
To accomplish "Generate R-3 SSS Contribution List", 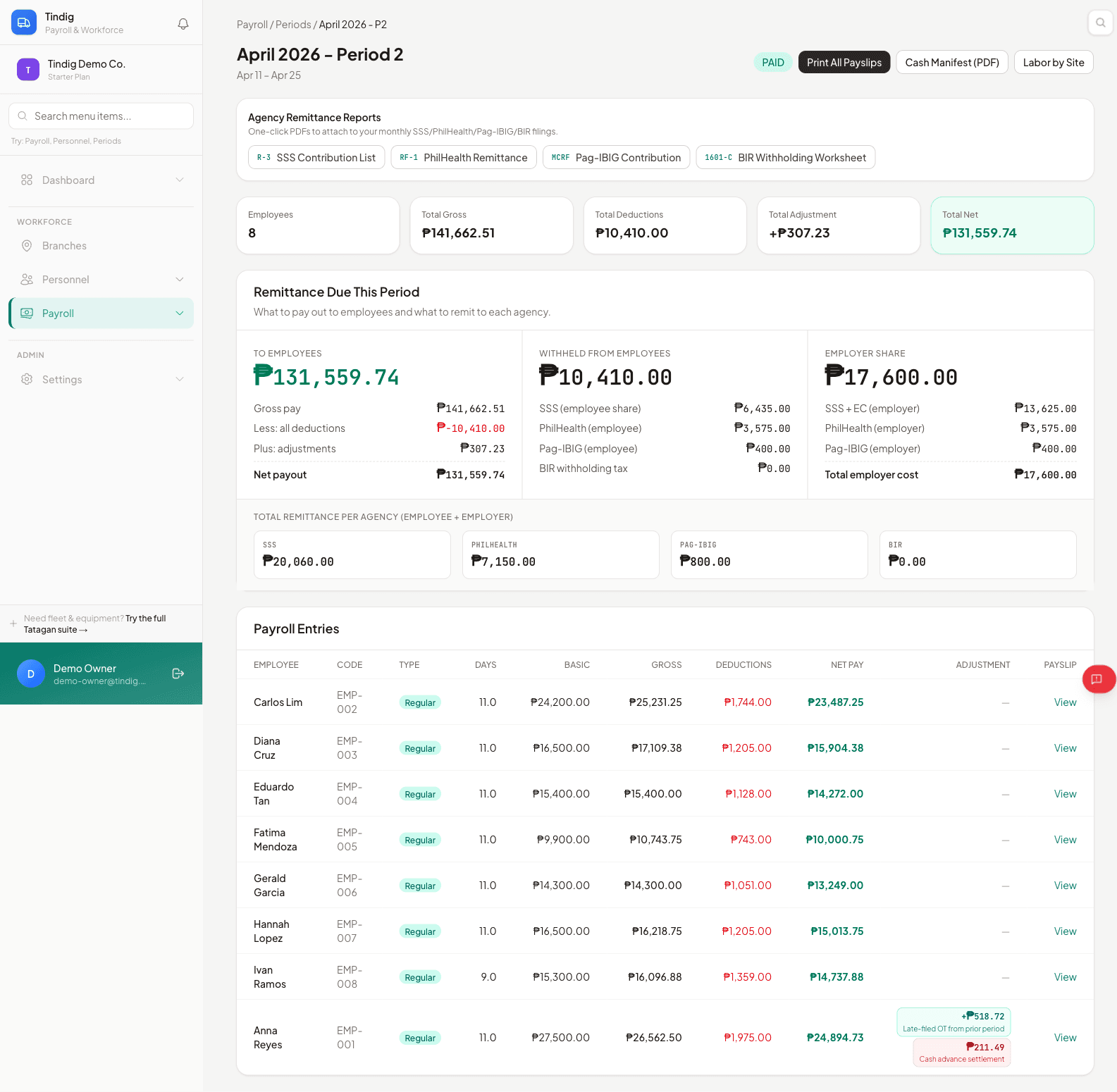I will pos(316,157).
